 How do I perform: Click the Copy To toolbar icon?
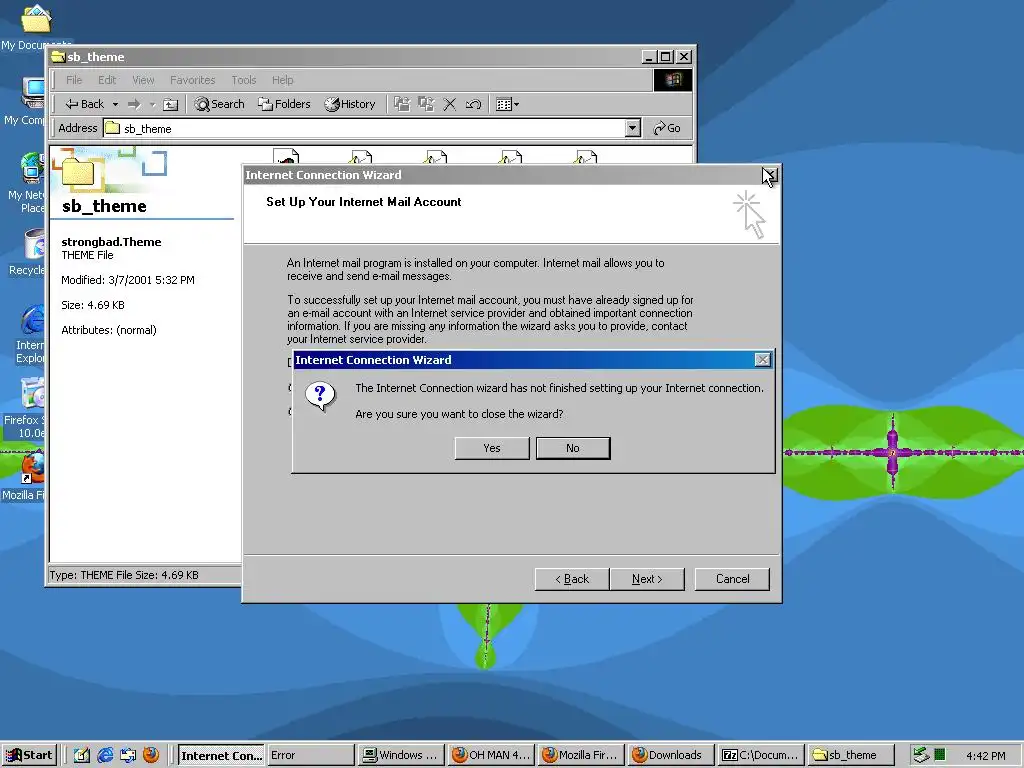[426, 104]
